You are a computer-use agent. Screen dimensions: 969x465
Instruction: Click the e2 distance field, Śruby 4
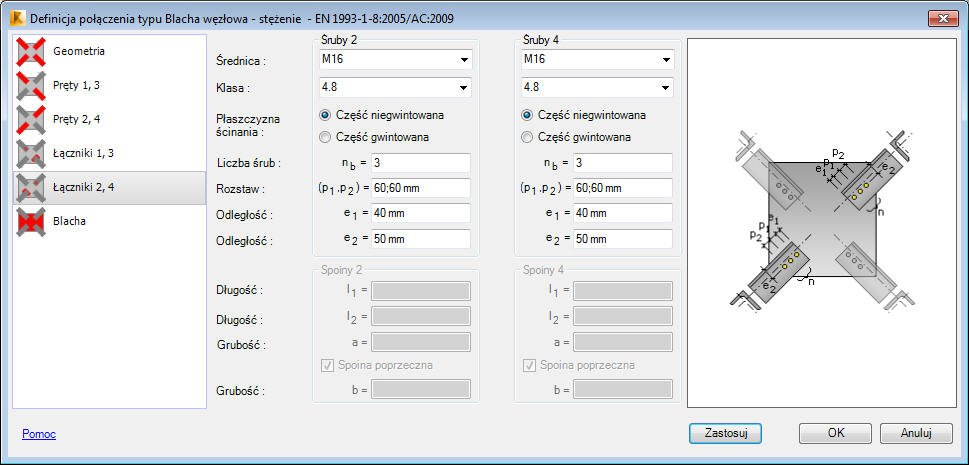[x=623, y=239]
